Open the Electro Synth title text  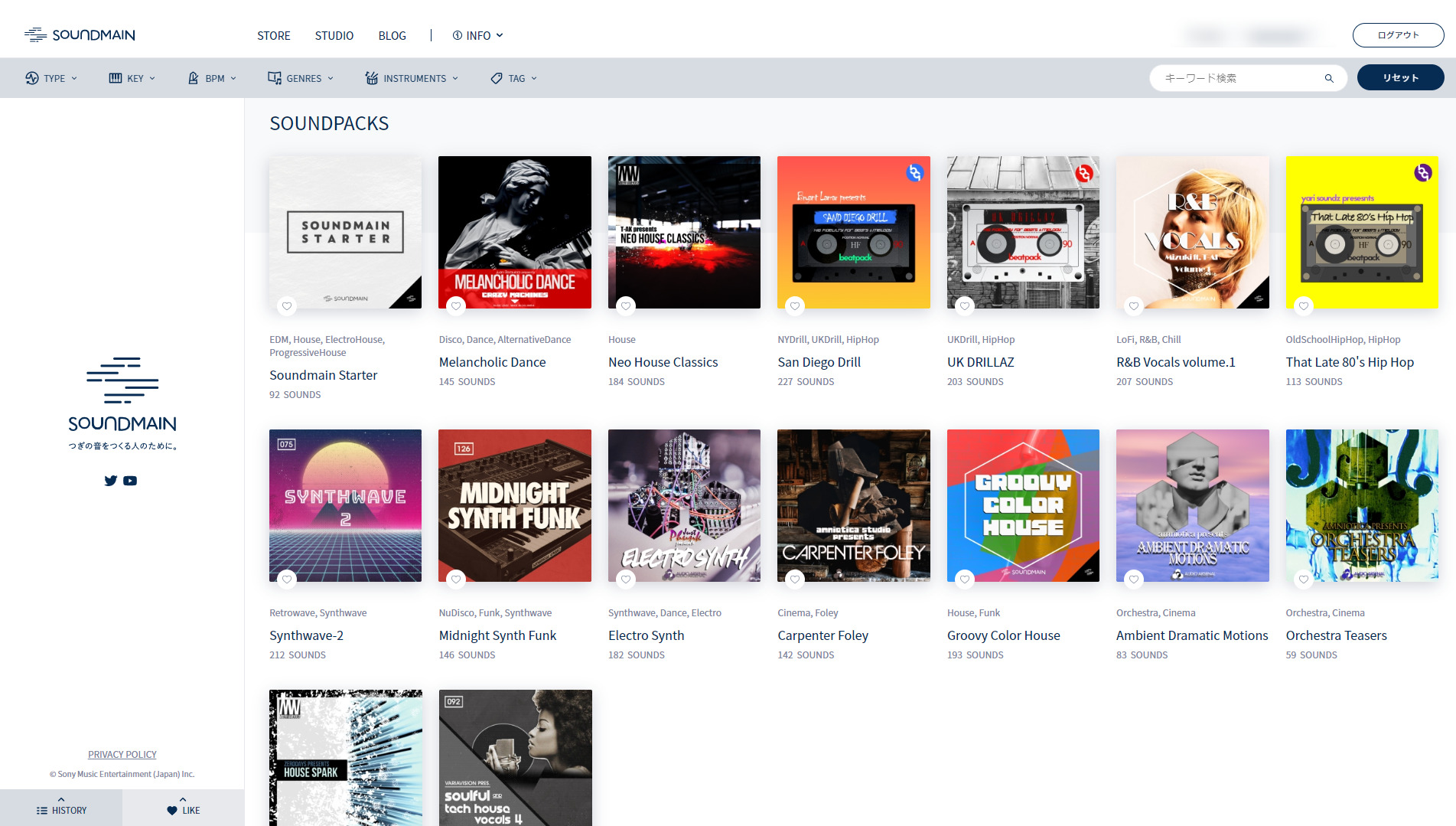pyautogui.click(x=647, y=635)
